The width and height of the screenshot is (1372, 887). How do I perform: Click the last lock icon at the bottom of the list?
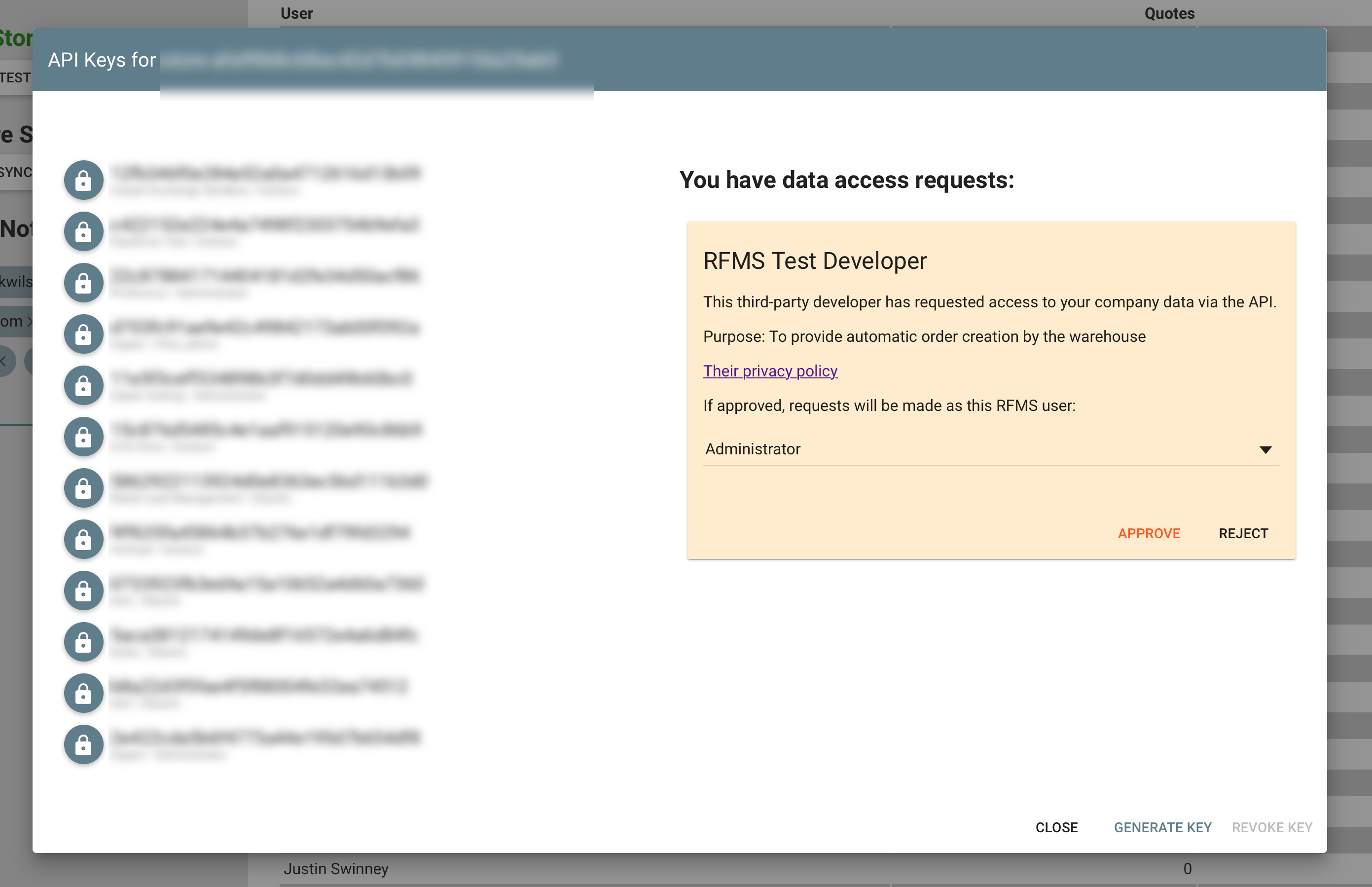coord(83,744)
